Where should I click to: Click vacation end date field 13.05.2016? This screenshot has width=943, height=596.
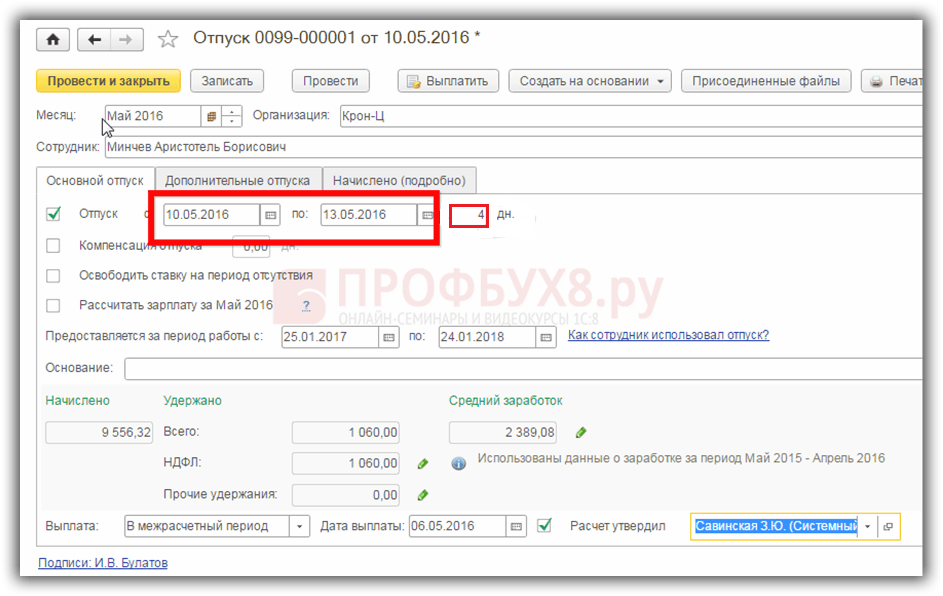369,215
